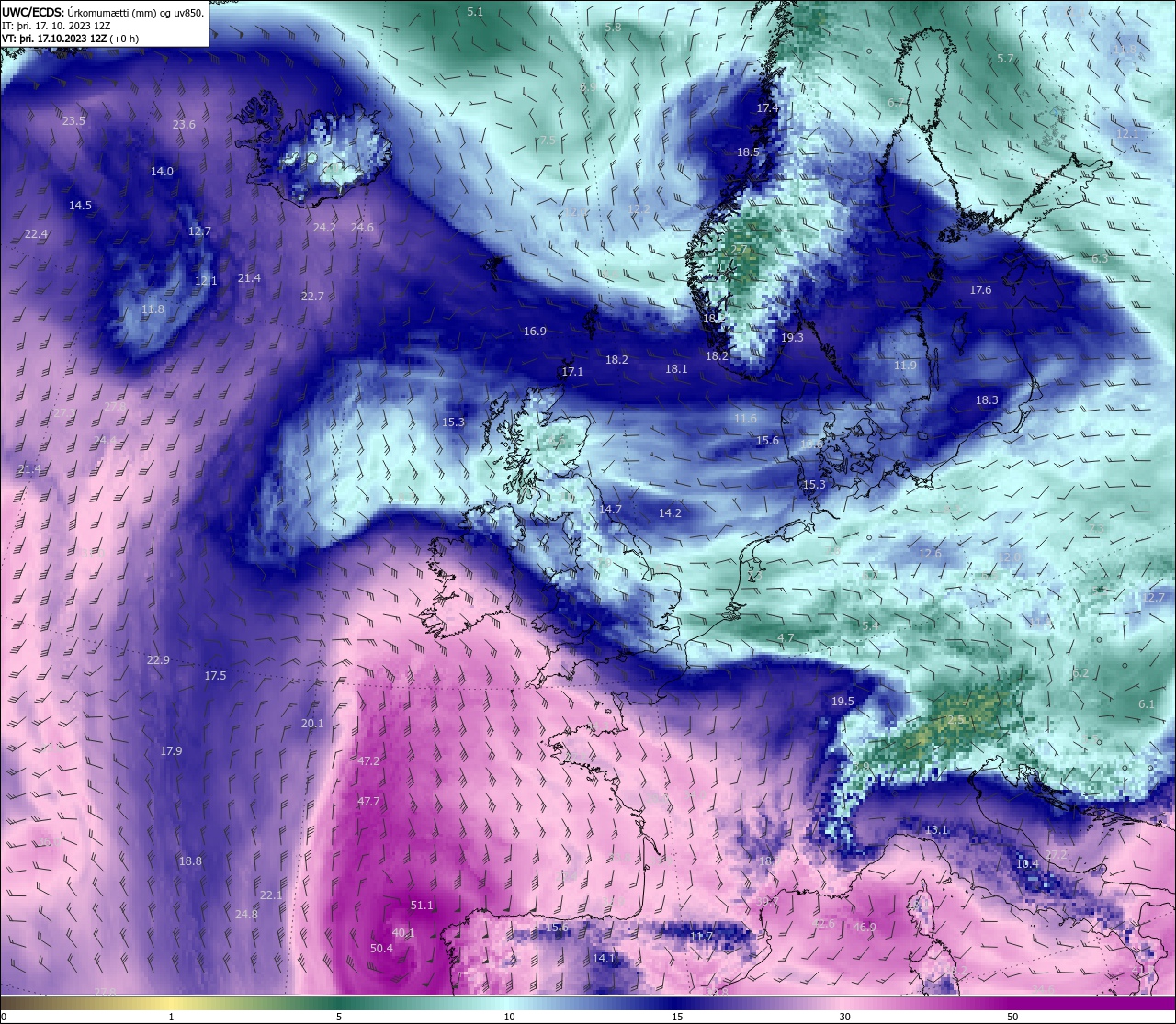Viewport: 1176px width, 1024px height.
Task: Click the 23.6 value label on the map
Action: coord(184,124)
